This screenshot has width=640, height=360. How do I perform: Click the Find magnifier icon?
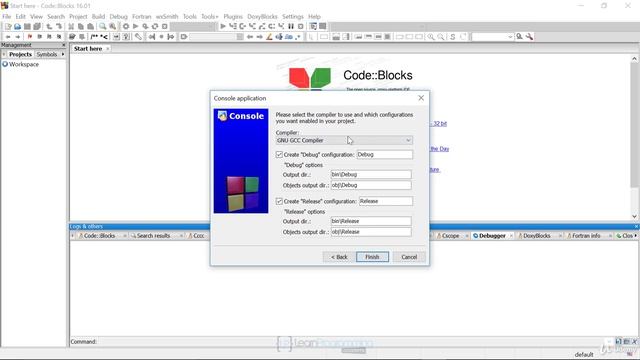pyautogui.click(x=103, y=27)
